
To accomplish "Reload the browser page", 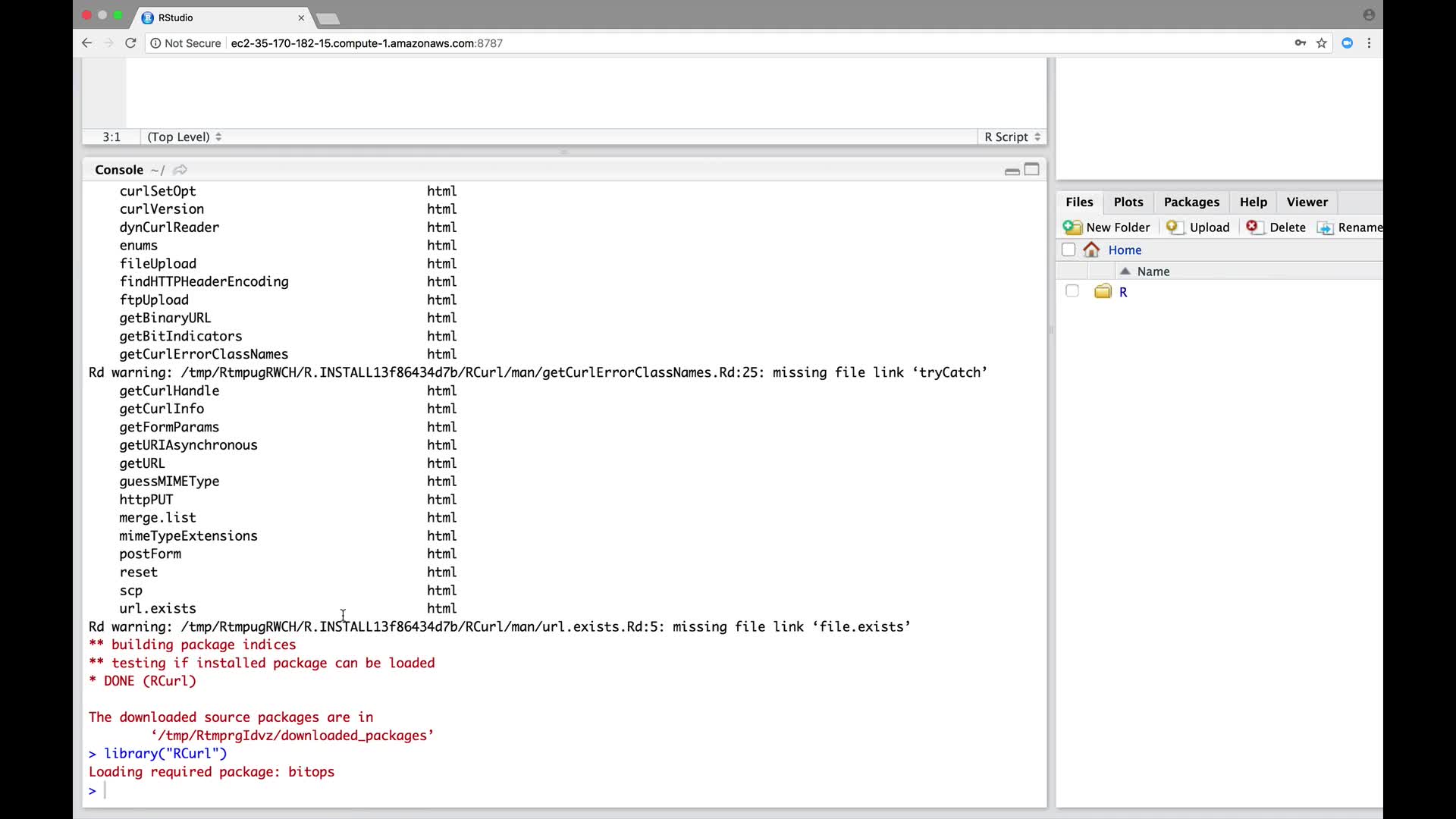I will [x=130, y=43].
